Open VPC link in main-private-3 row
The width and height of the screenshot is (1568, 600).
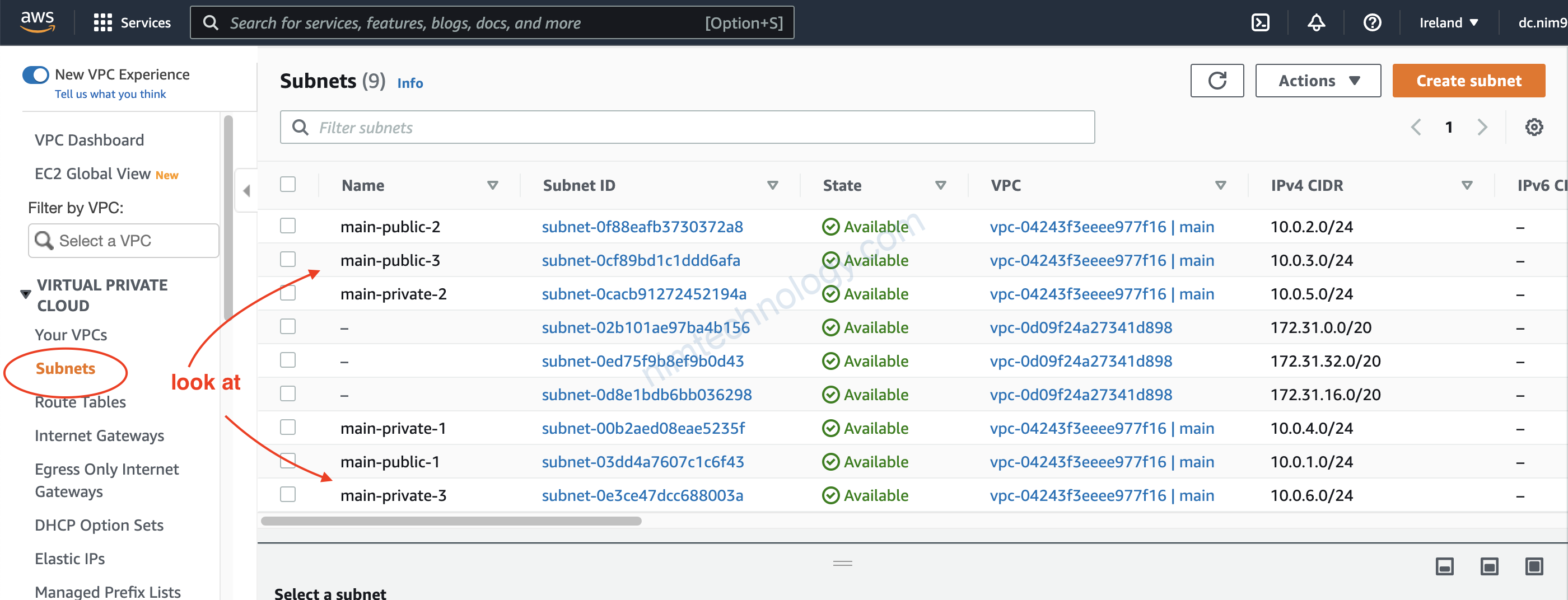[x=1102, y=495]
